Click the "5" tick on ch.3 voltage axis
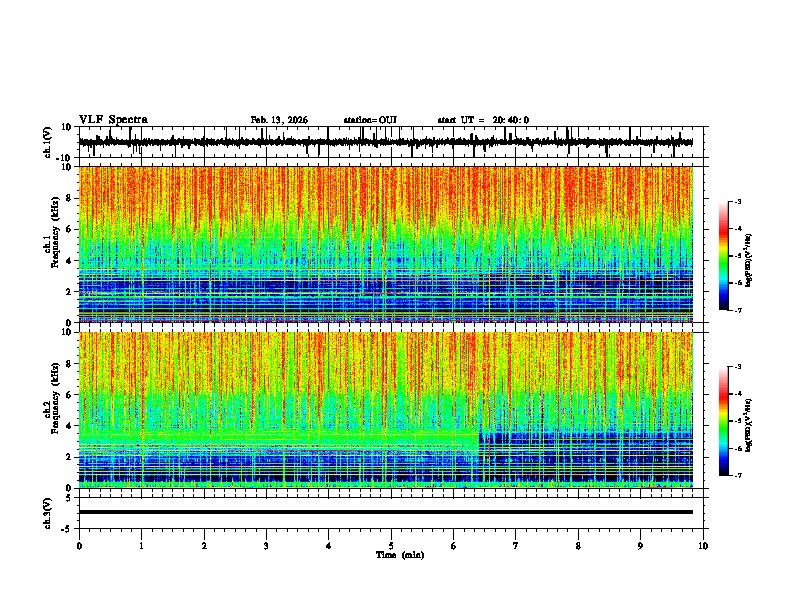 pos(69,498)
